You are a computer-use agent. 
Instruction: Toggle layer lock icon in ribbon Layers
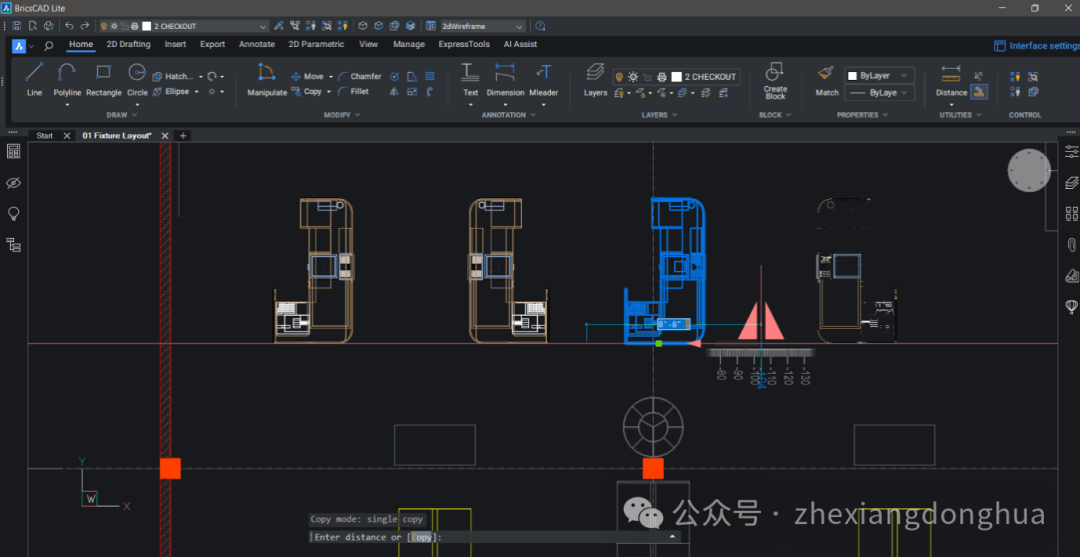pyautogui.click(x=647, y=76)
